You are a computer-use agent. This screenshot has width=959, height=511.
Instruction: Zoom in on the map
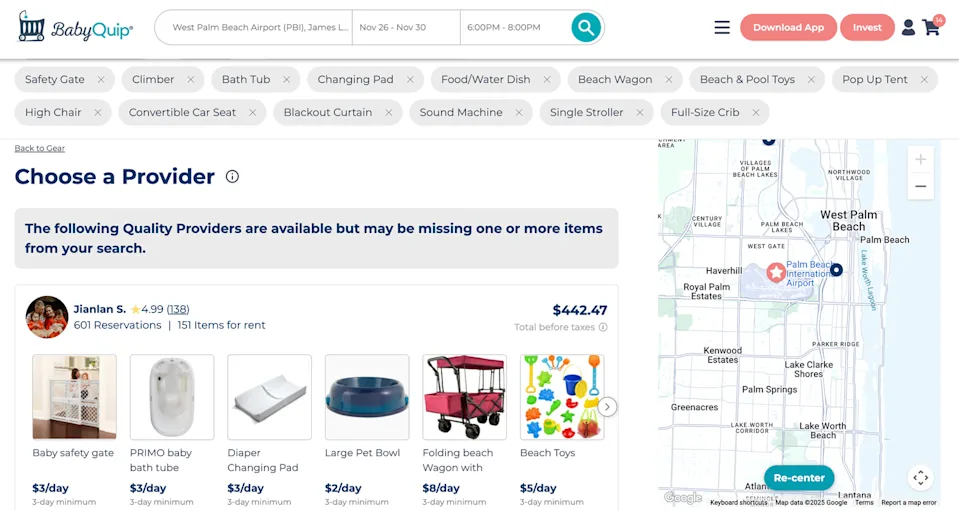point(920,159)
